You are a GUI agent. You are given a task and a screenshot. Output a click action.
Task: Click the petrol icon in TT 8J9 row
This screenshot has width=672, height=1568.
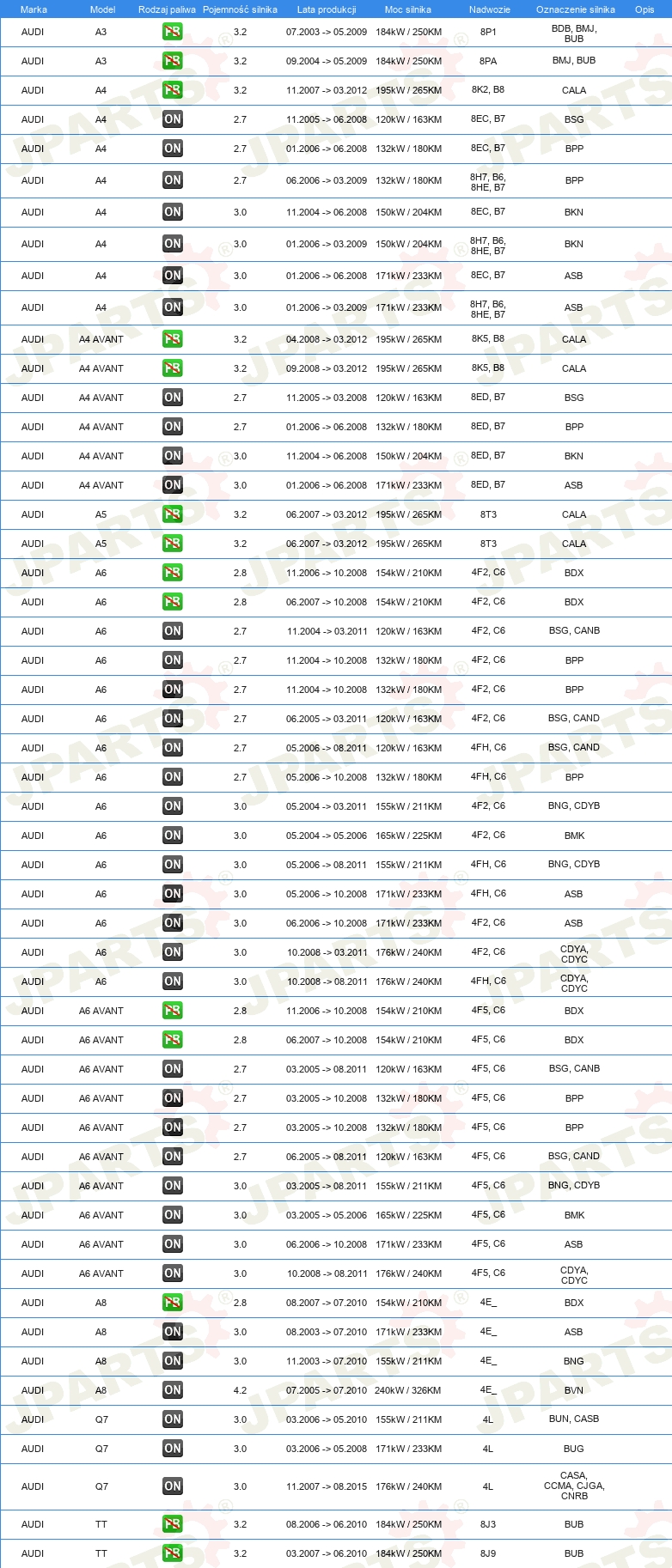point(173,1553)
